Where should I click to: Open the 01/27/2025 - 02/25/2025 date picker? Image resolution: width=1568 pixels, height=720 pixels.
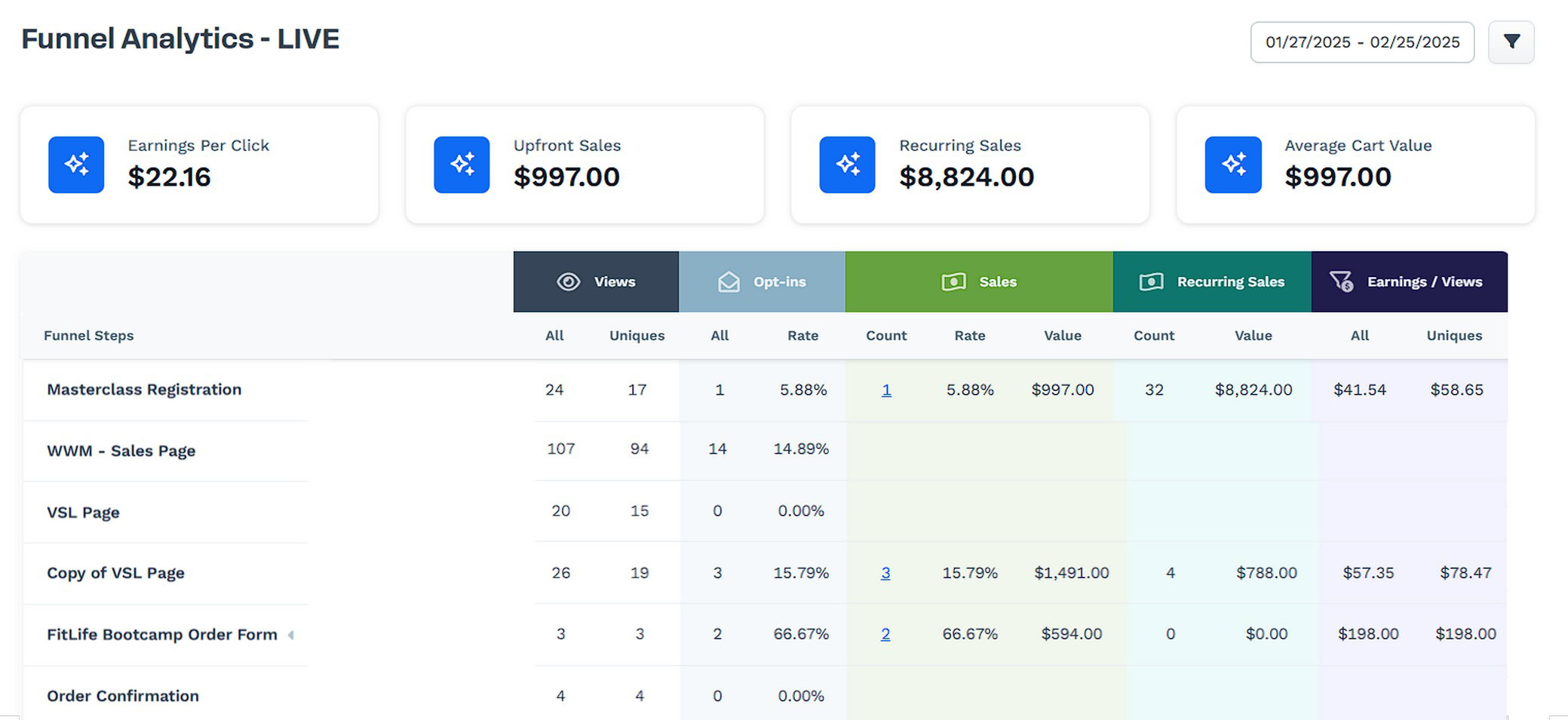click(x=1362, y=42)
